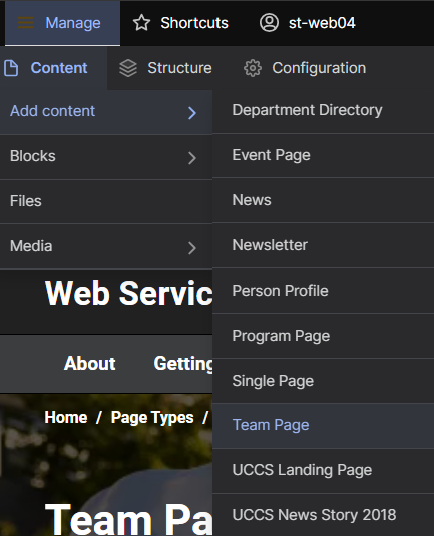This screenshot has width=434, height=536.
Task: Click the user avatar icon
Action: pyautogui.click(x=269, y=23)
